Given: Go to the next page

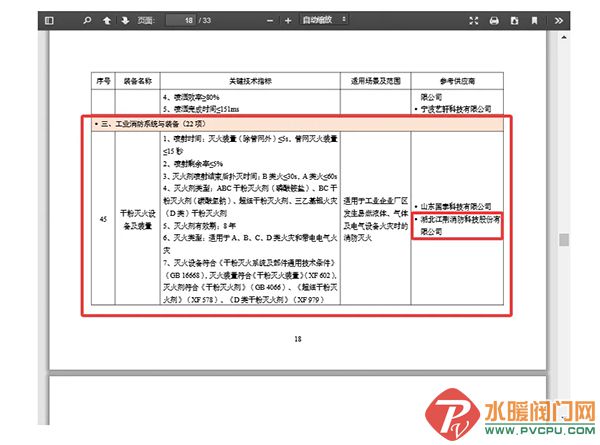Looking at the screenshot, I should [x=125, y=20].
